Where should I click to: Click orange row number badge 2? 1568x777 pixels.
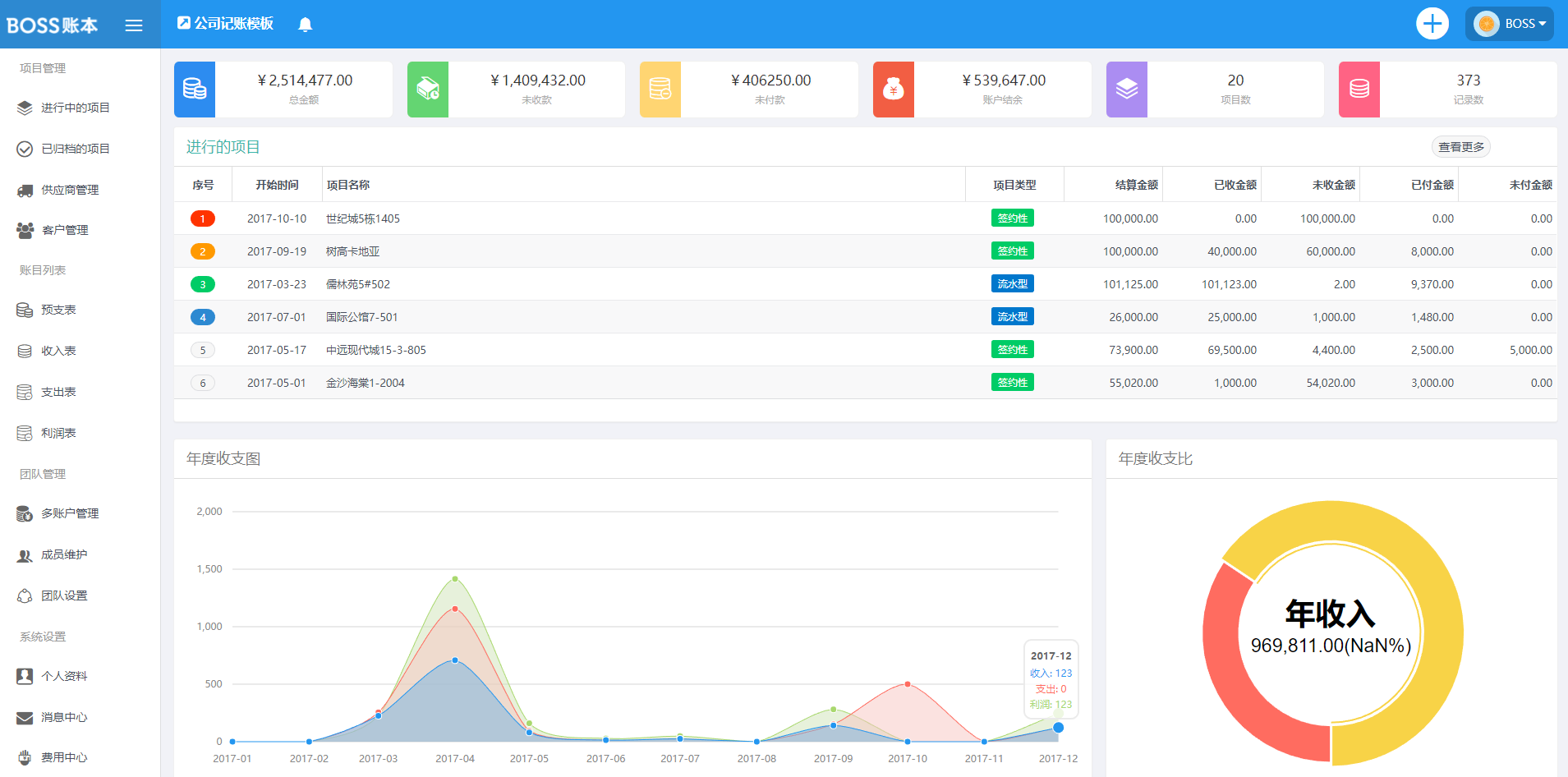(203, 251)
